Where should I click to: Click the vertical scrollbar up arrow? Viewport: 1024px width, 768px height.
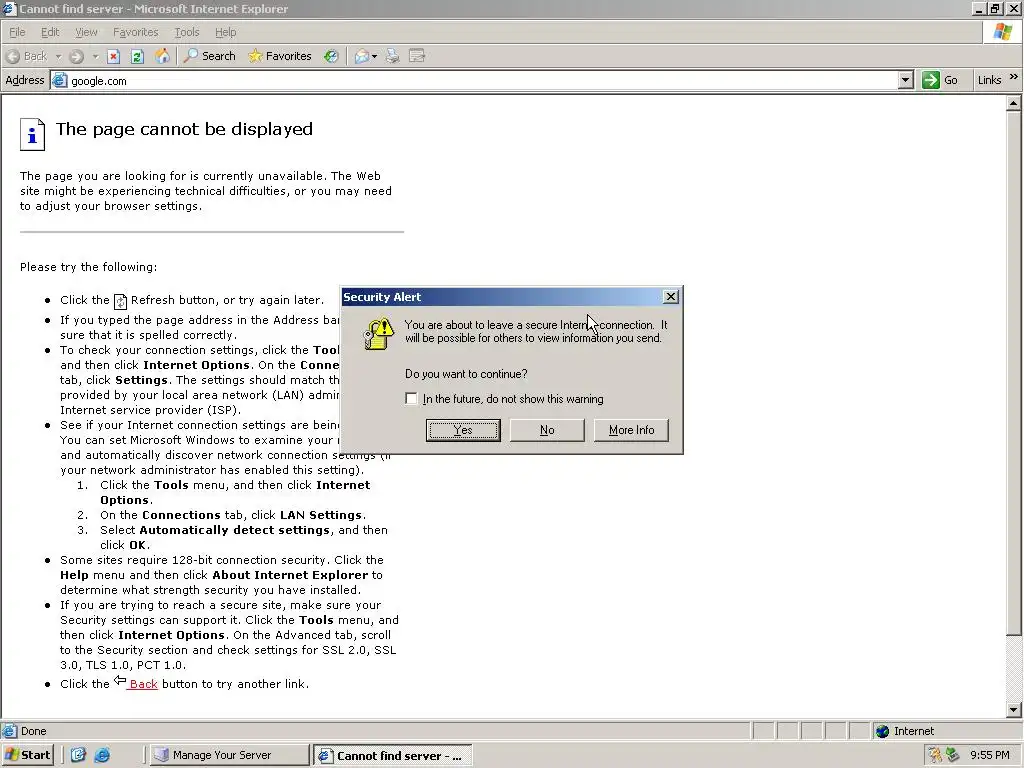point(1013,103)
